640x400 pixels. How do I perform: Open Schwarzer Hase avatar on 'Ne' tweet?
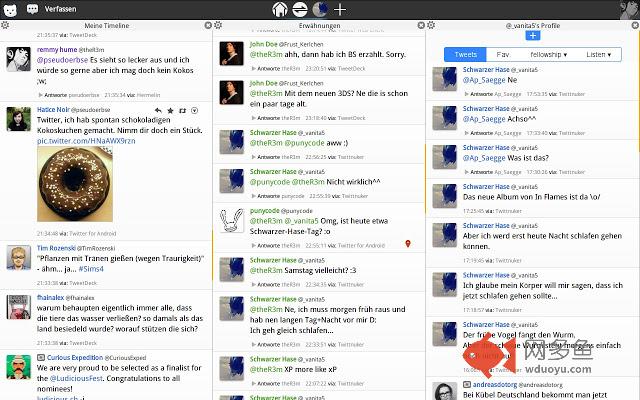click(444, 79)
